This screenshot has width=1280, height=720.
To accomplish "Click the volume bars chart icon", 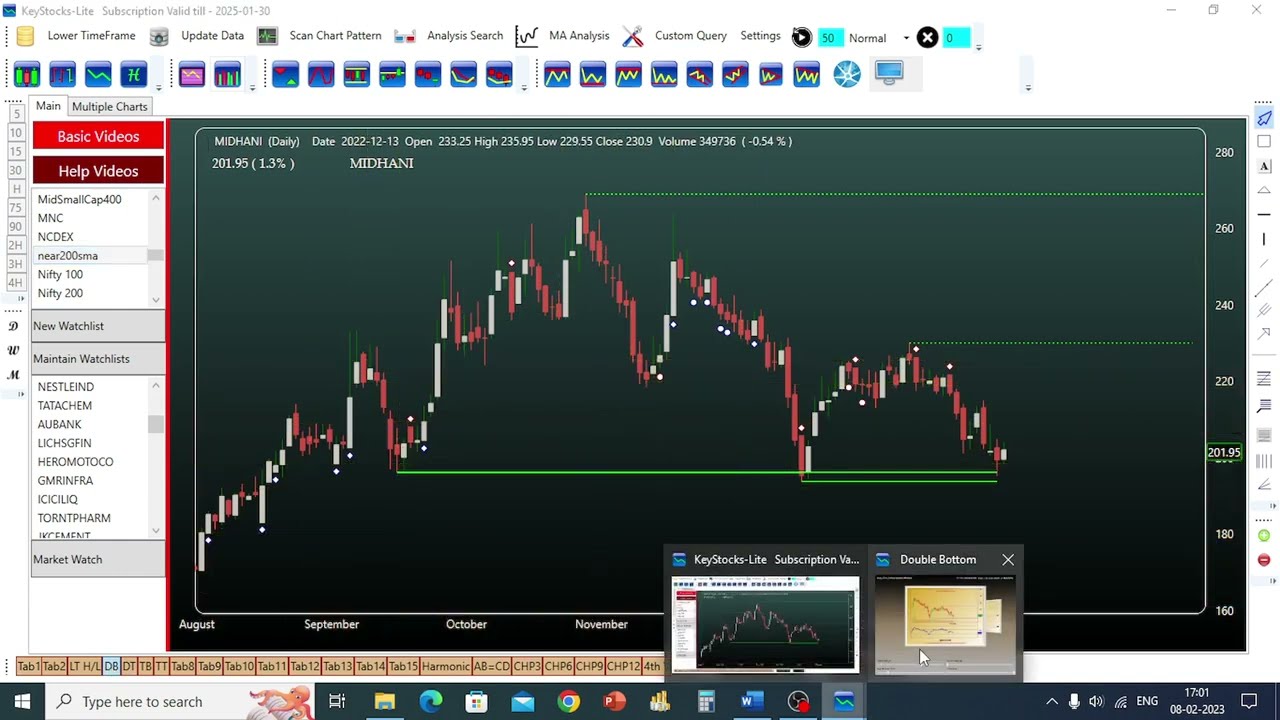I will pos(227,75).
